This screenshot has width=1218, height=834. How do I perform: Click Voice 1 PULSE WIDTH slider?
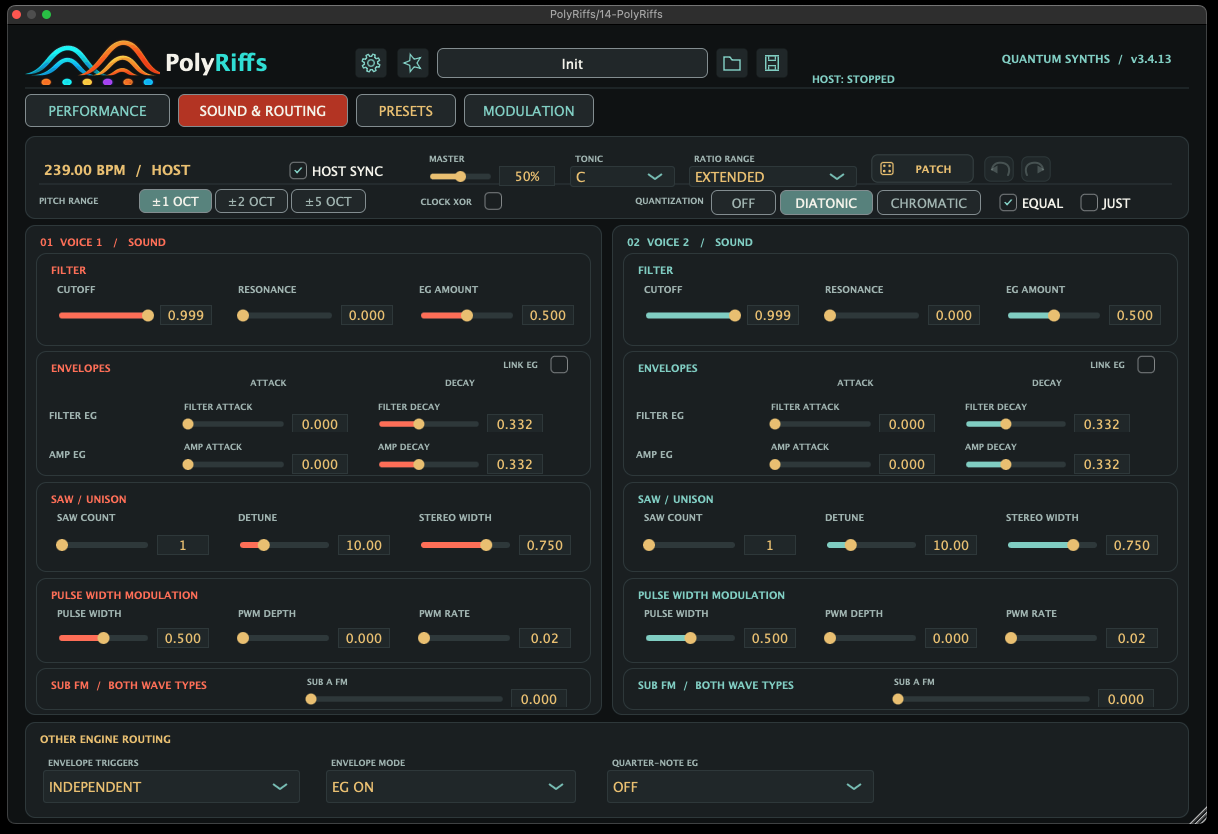coord(105,637)
